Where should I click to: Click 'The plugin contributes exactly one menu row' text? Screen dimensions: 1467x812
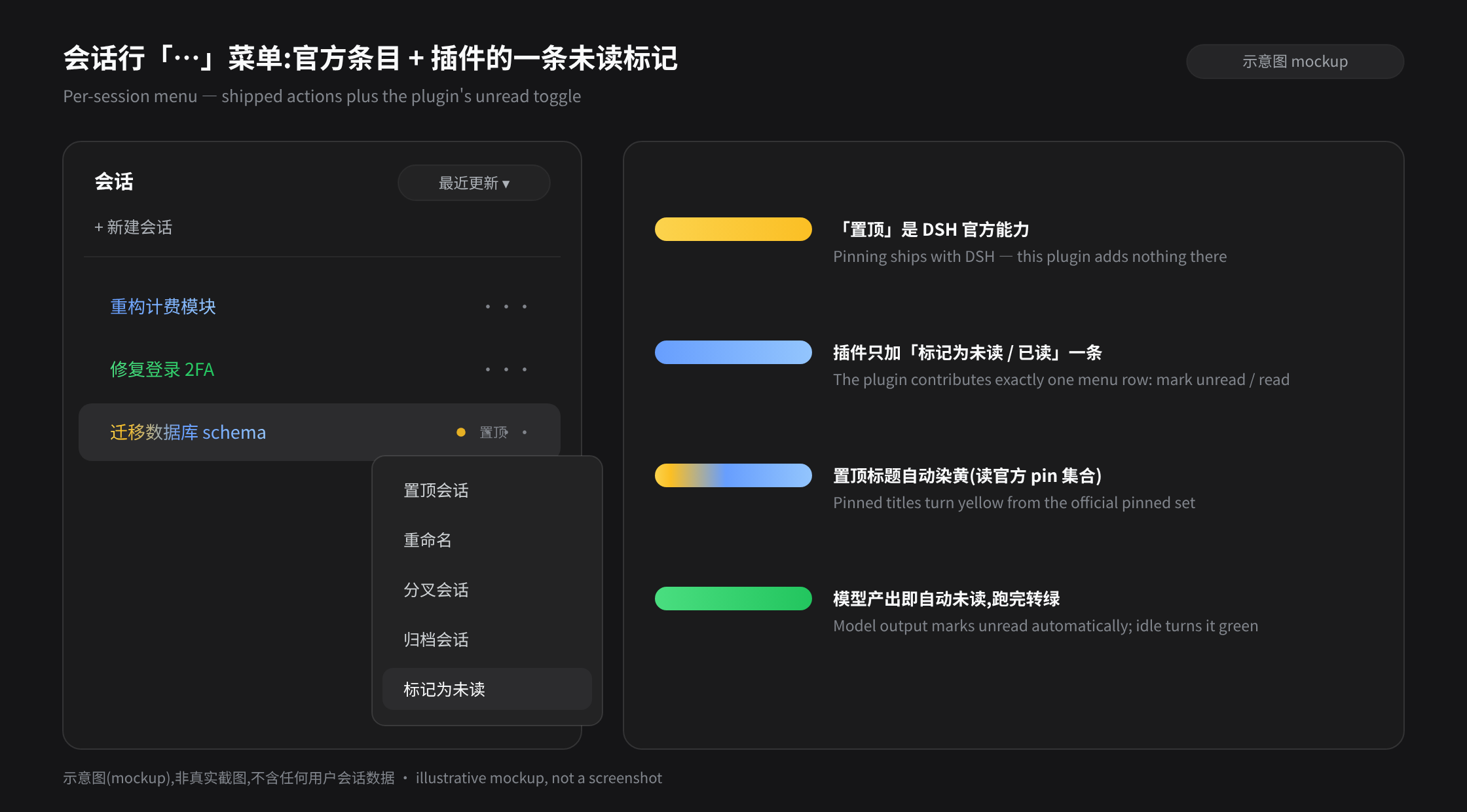[x=1061, y=380]
